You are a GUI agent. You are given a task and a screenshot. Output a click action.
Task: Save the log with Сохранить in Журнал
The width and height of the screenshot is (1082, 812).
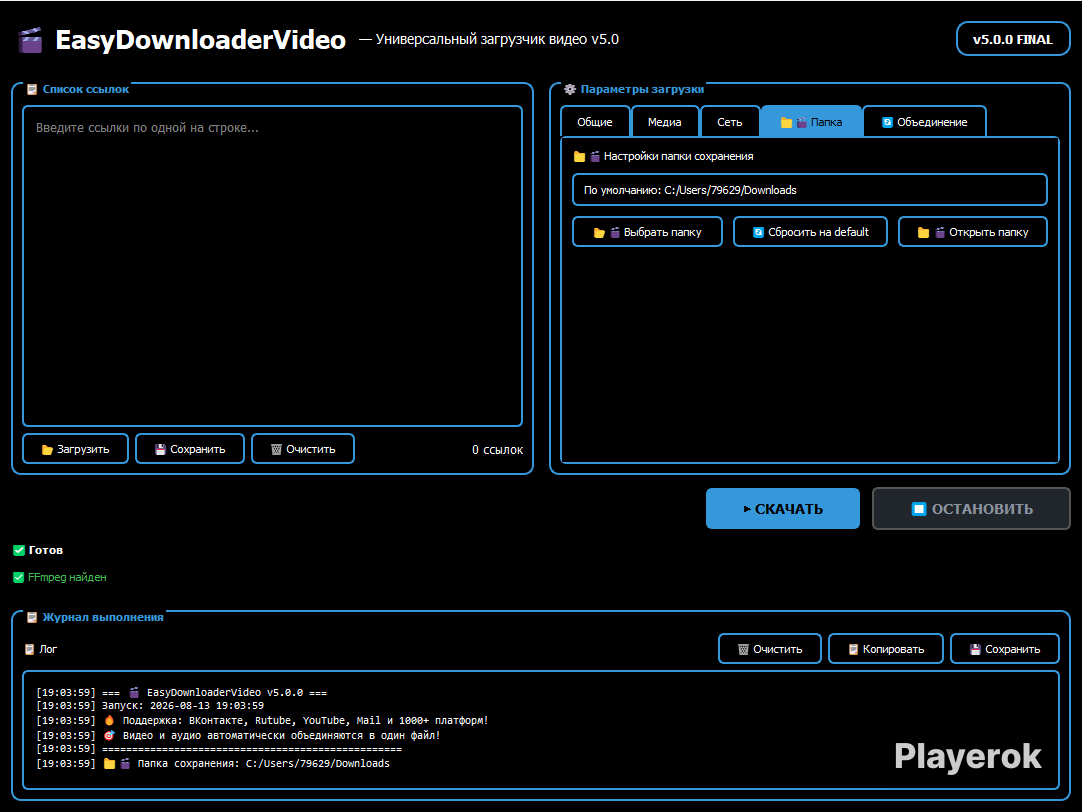tap(1005, 649)
